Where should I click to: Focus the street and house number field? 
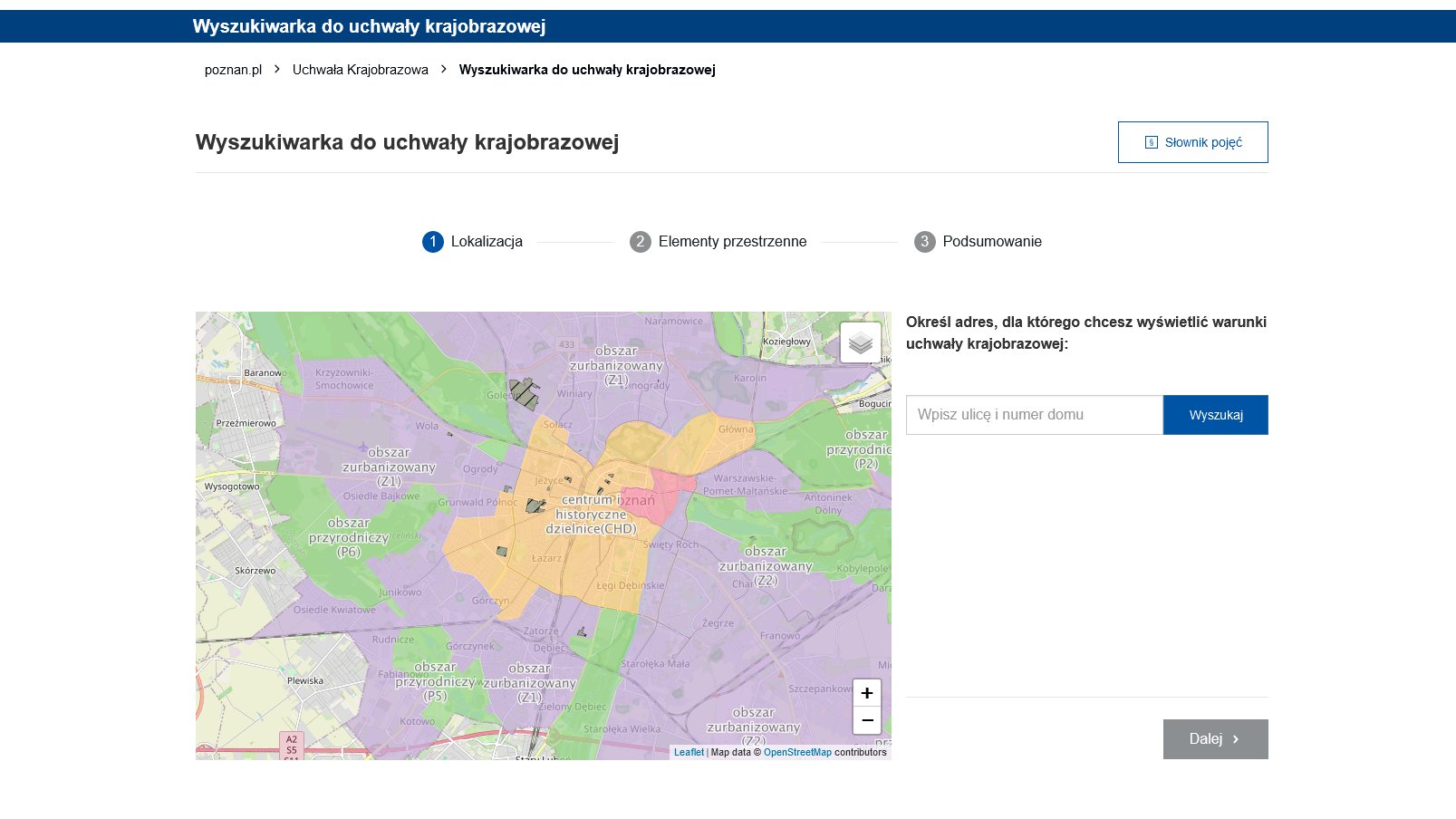pyautogui.click(x=1035, y=415)
